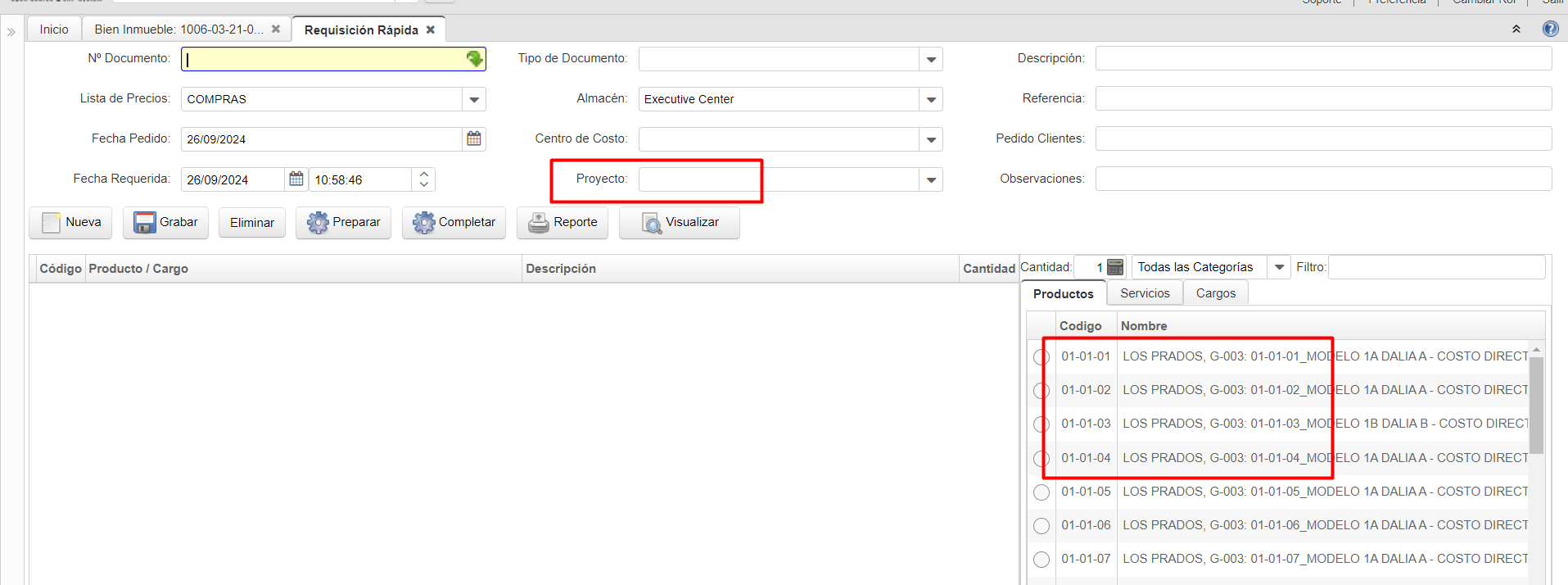The image size is (1568, 585).
Task: Open the Fecha Pedido calendar picker
Action: pyautogui.click(x=473, y=138)
